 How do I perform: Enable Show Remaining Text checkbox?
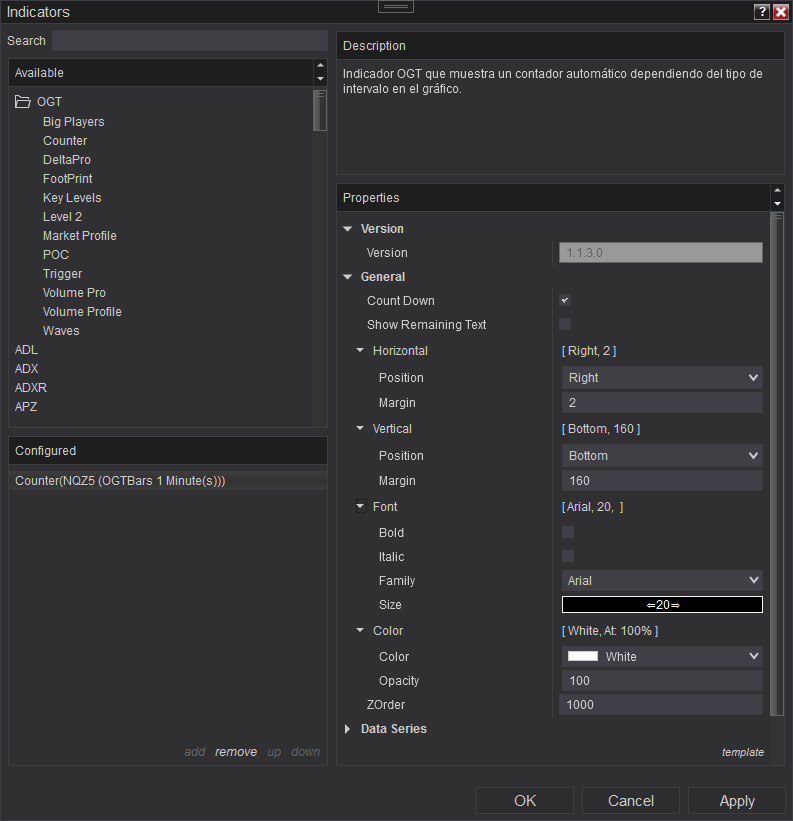[565, 324]
